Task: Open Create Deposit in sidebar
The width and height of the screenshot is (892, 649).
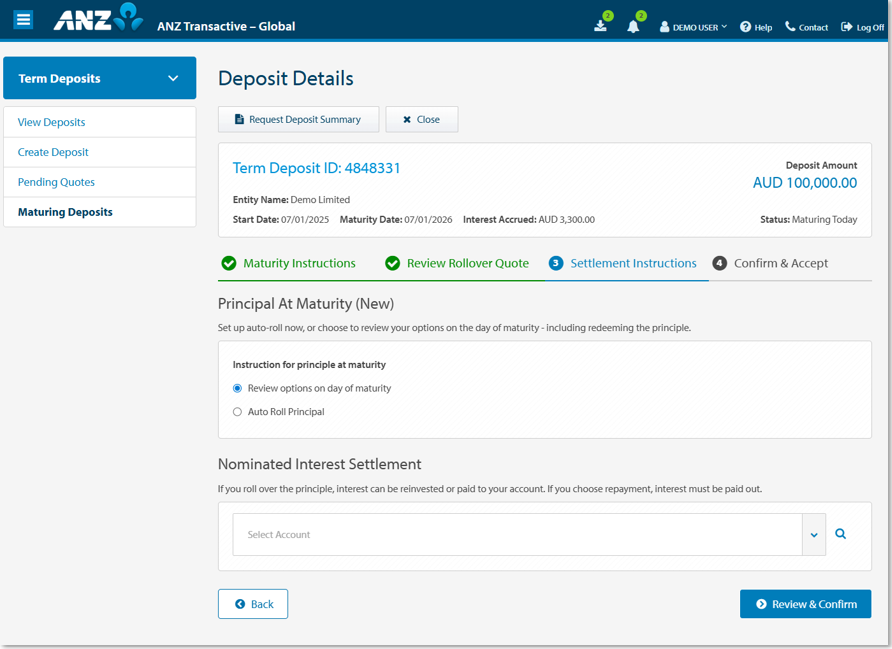Action: coord(53,152)
